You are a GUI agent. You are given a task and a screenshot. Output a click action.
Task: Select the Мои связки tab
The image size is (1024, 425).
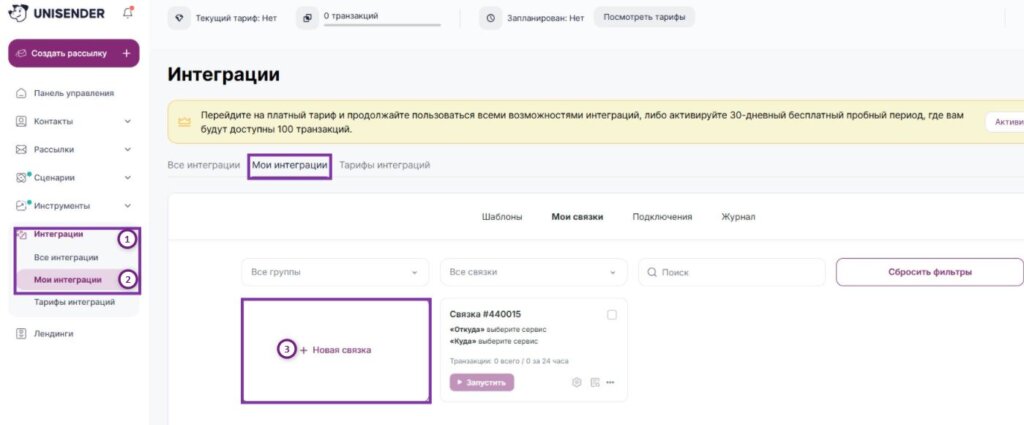point(577,217)
